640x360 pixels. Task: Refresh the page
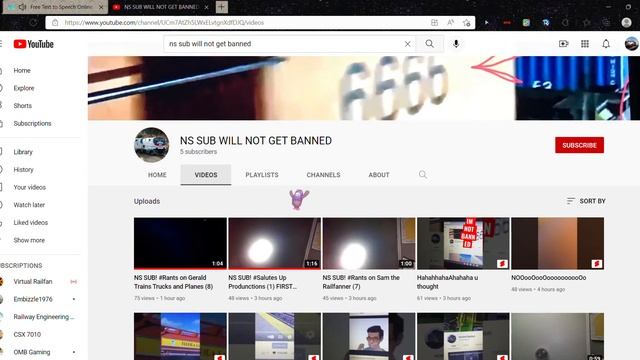click(33, 22)
